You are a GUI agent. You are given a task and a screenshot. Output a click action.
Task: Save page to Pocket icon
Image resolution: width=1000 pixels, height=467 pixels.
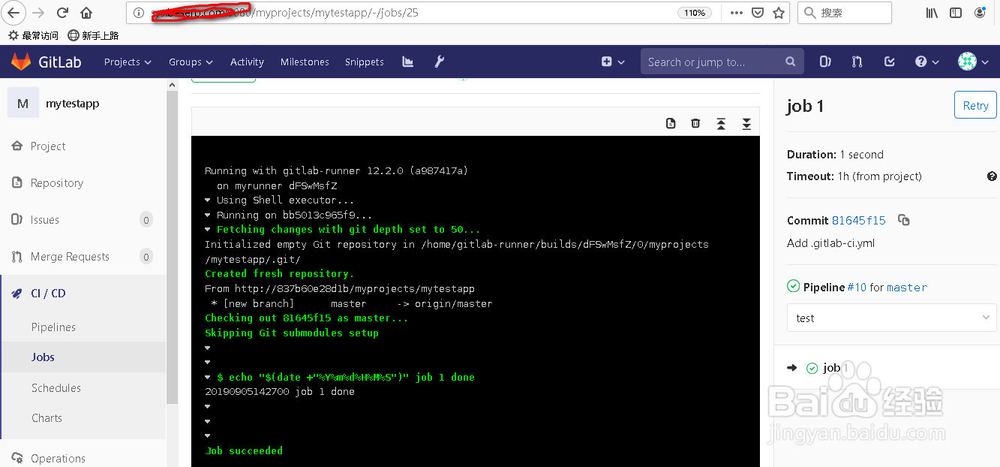[757, 12]
